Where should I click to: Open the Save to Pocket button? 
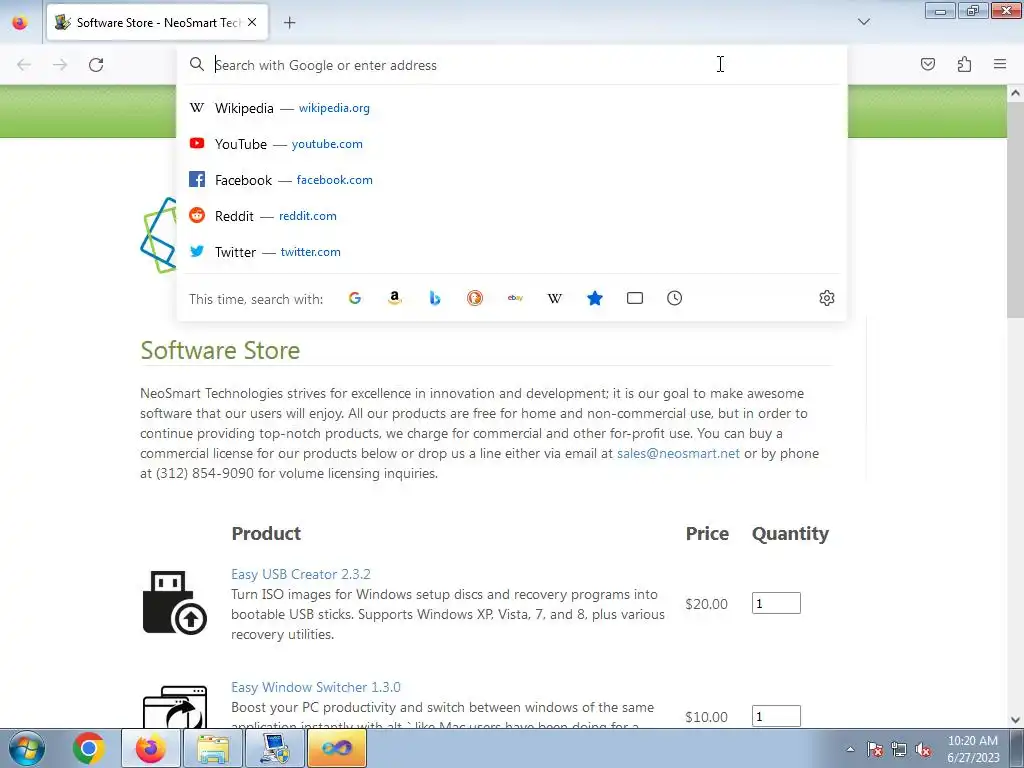(x=927, y=64)
